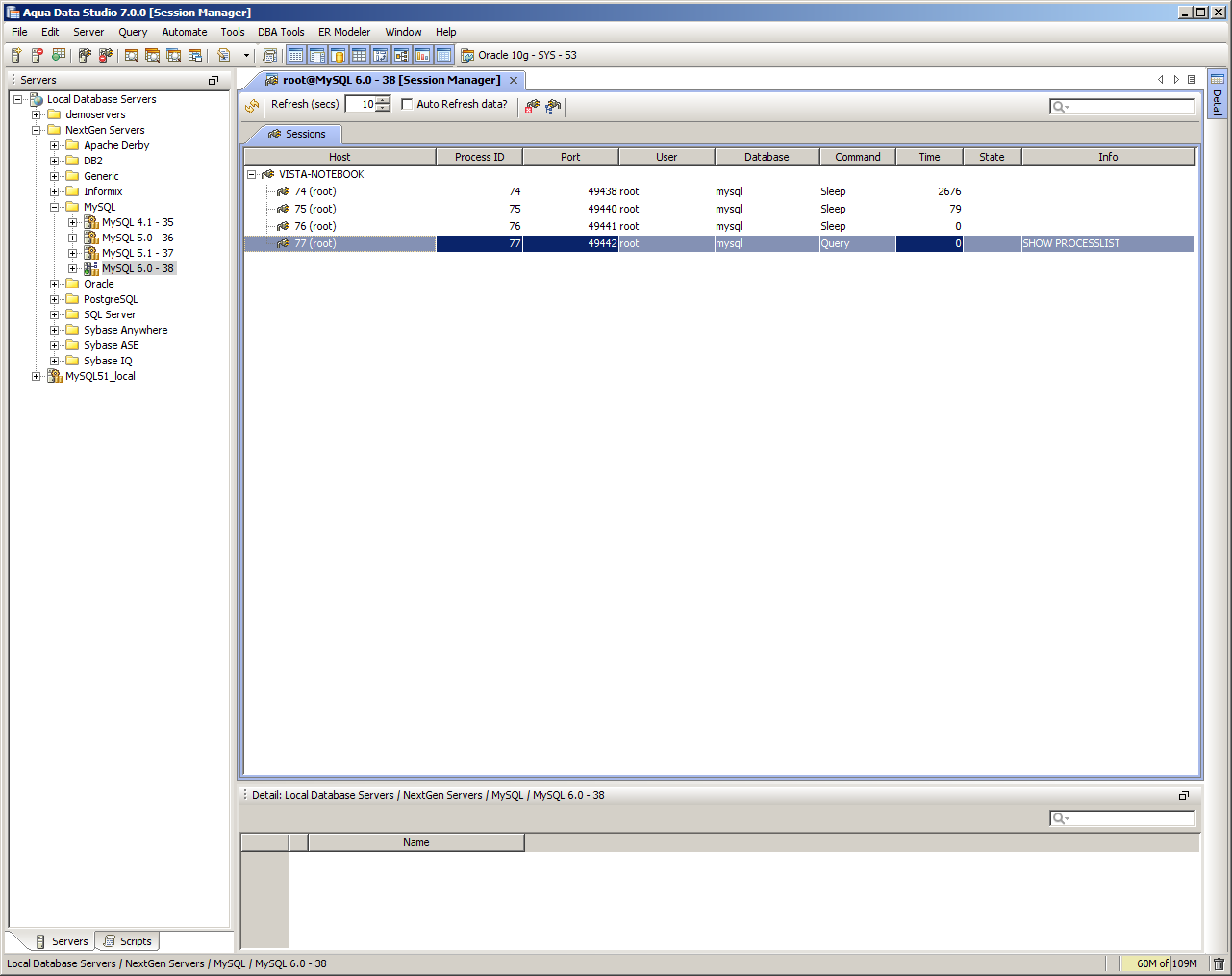
Task: Click the bar chart toolbar icon
Action: pyautogui.click(x=422, y=55)
